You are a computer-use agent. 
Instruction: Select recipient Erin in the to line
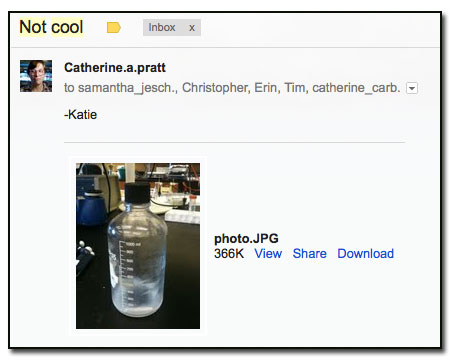(267, 88)
